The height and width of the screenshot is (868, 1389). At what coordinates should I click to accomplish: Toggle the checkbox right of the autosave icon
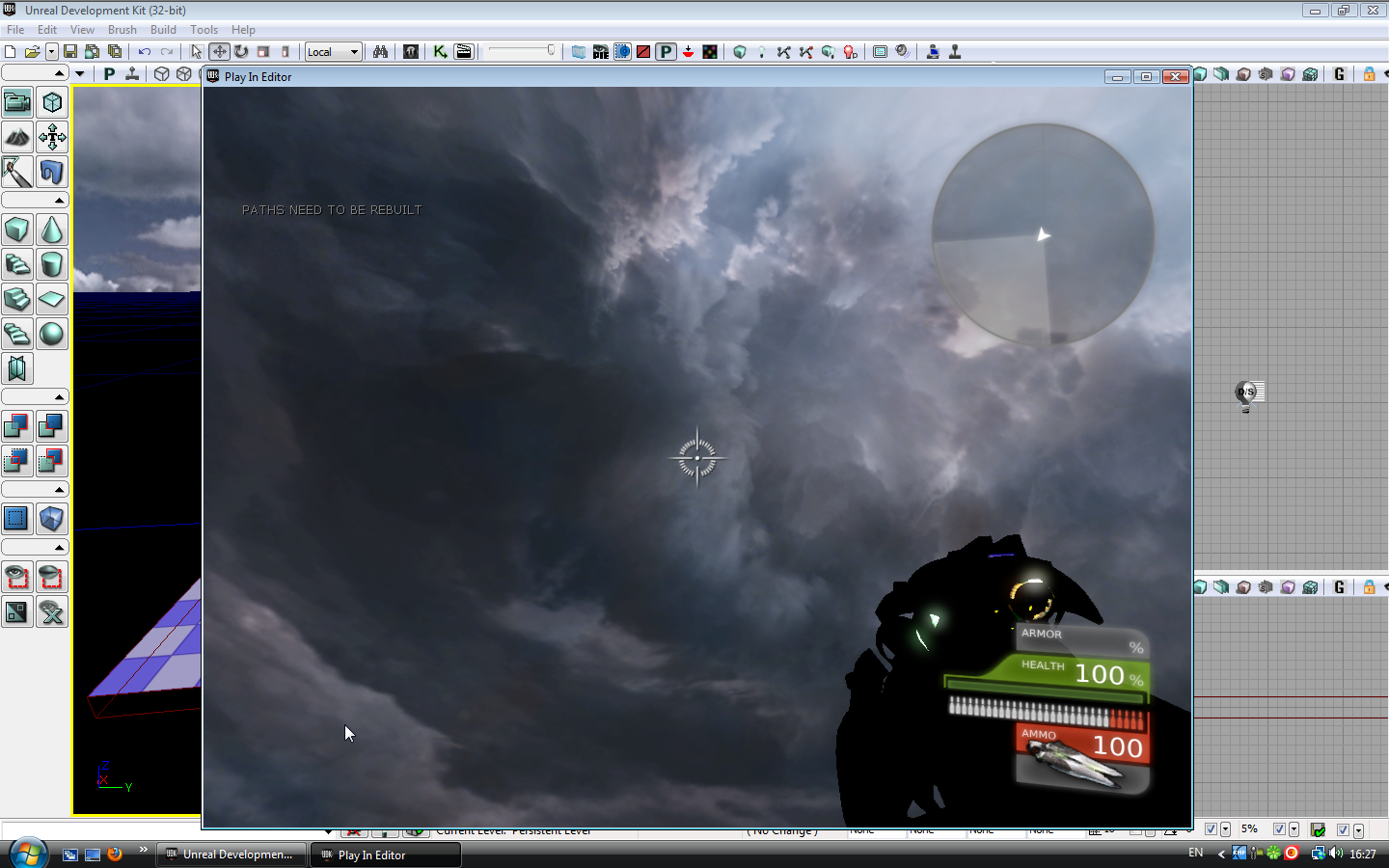coord(1343,829)
